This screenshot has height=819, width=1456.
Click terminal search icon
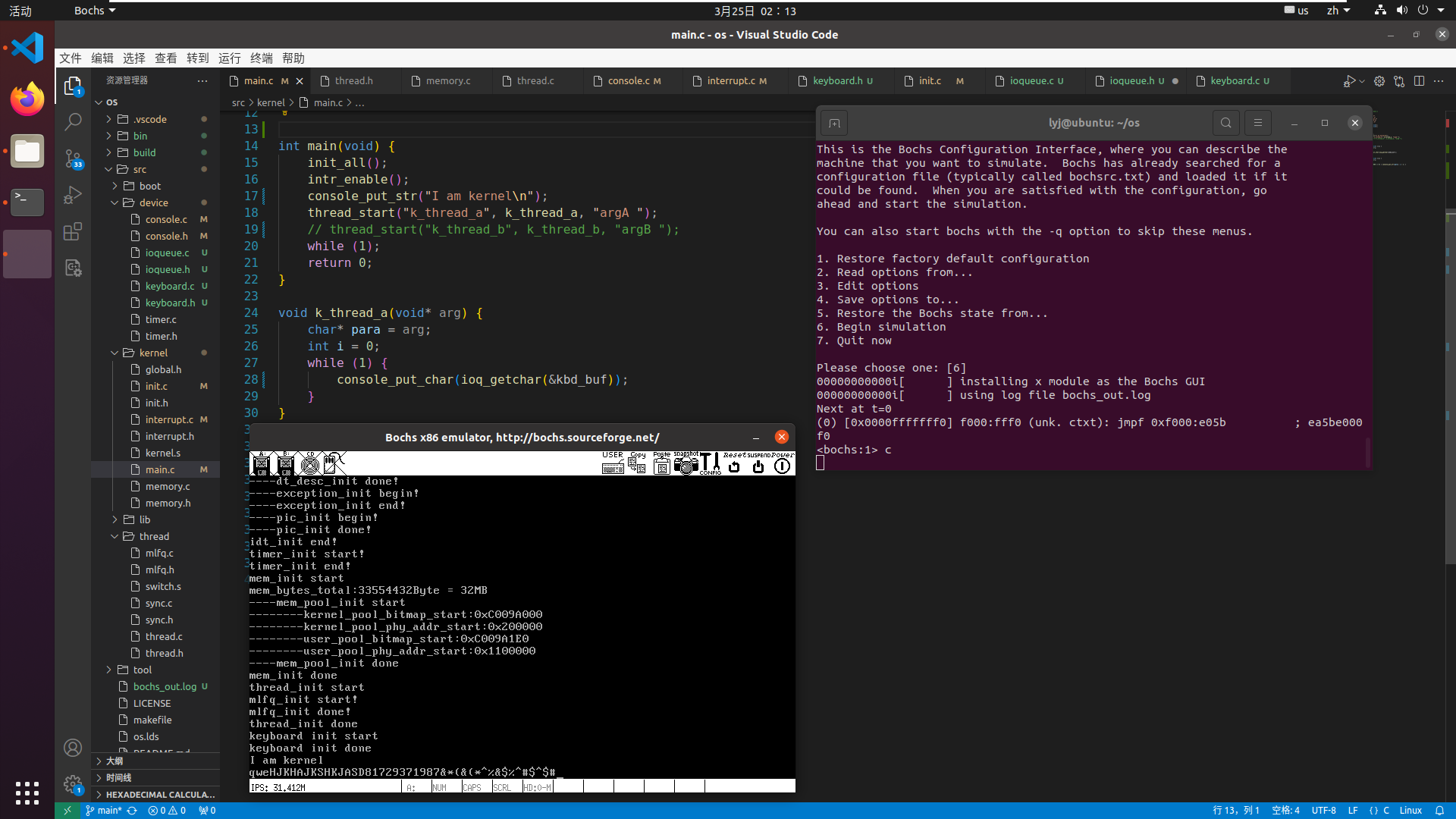click(1226, 123)
